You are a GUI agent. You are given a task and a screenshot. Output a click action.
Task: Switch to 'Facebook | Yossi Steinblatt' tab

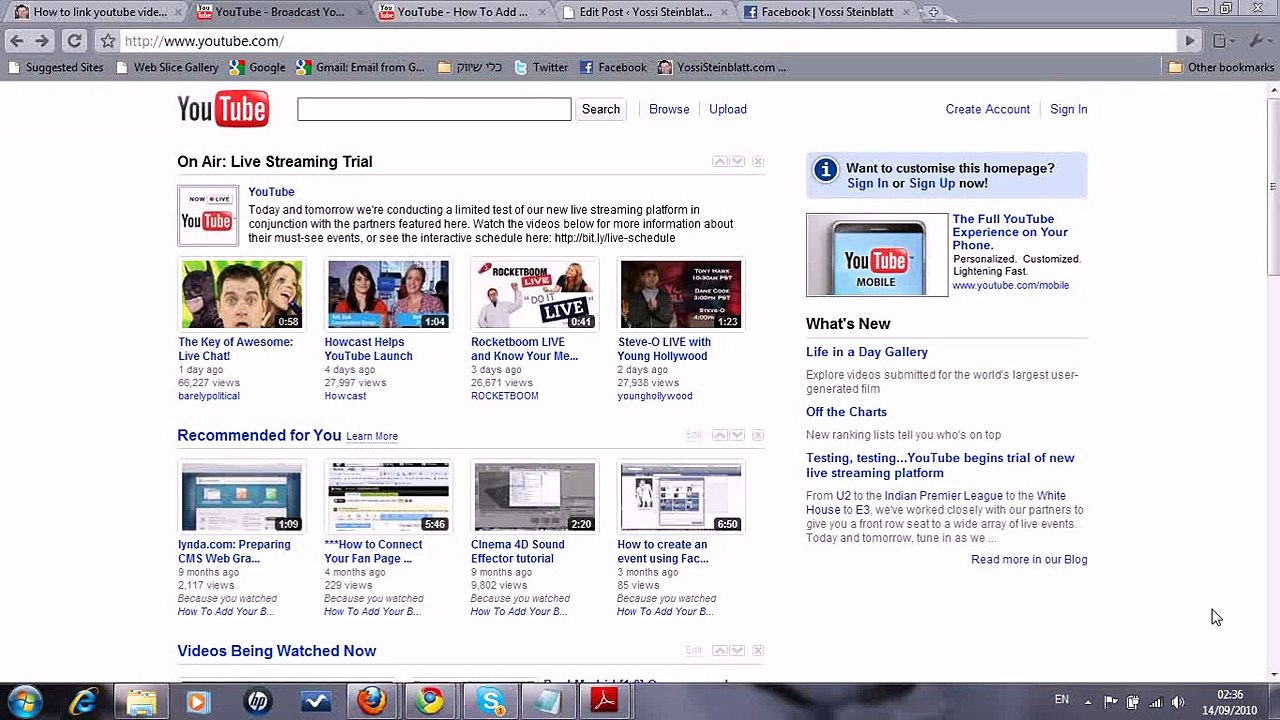tap(825, 12)
